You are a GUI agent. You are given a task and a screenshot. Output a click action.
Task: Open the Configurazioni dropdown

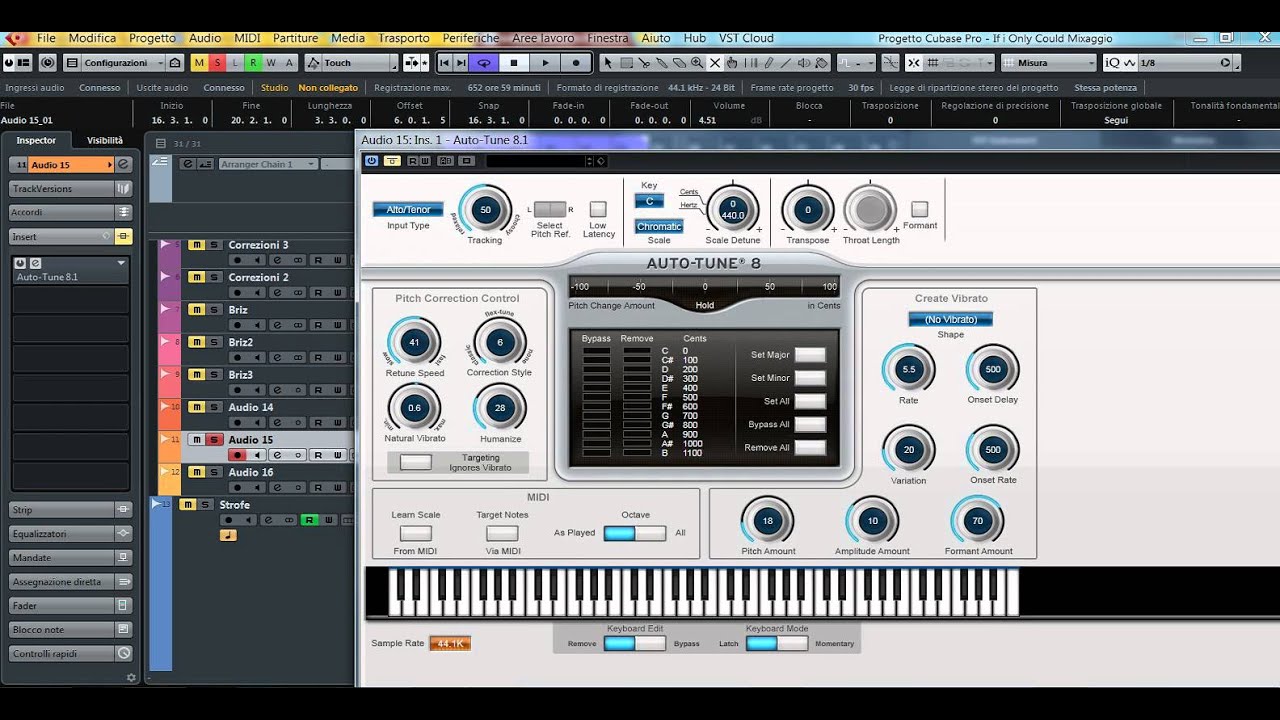pyautogui.click(x=123, y=62)
